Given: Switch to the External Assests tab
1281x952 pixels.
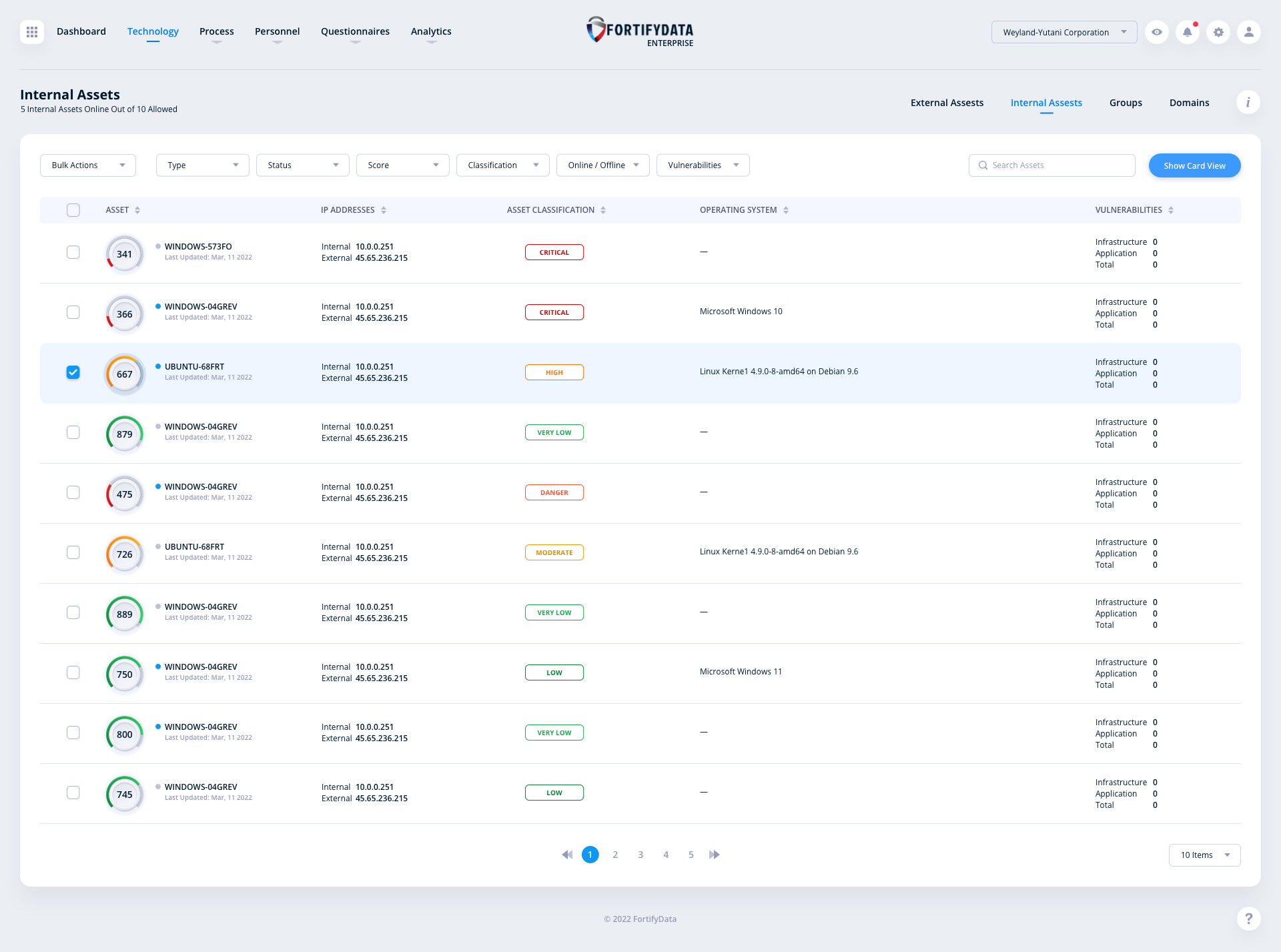Looking at the screenshot, I should (947, 103).
